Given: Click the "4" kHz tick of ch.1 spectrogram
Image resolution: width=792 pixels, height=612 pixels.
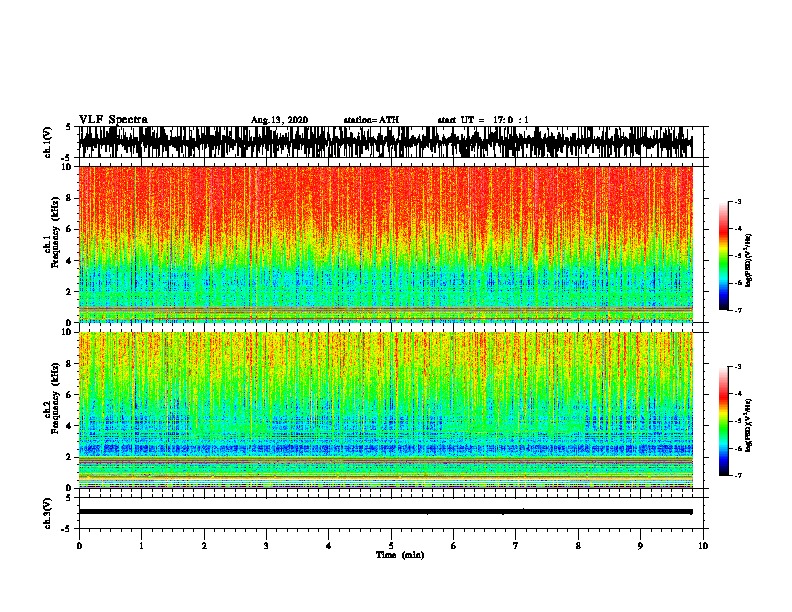Looking at the screenshot, I should pos(70,261).
